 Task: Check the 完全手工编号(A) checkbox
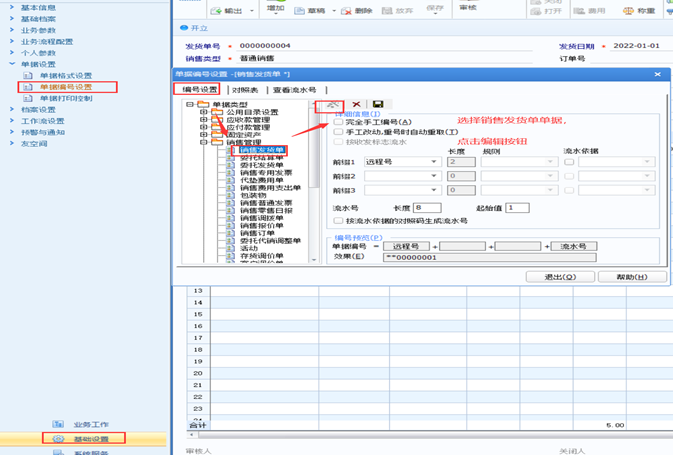338,122
